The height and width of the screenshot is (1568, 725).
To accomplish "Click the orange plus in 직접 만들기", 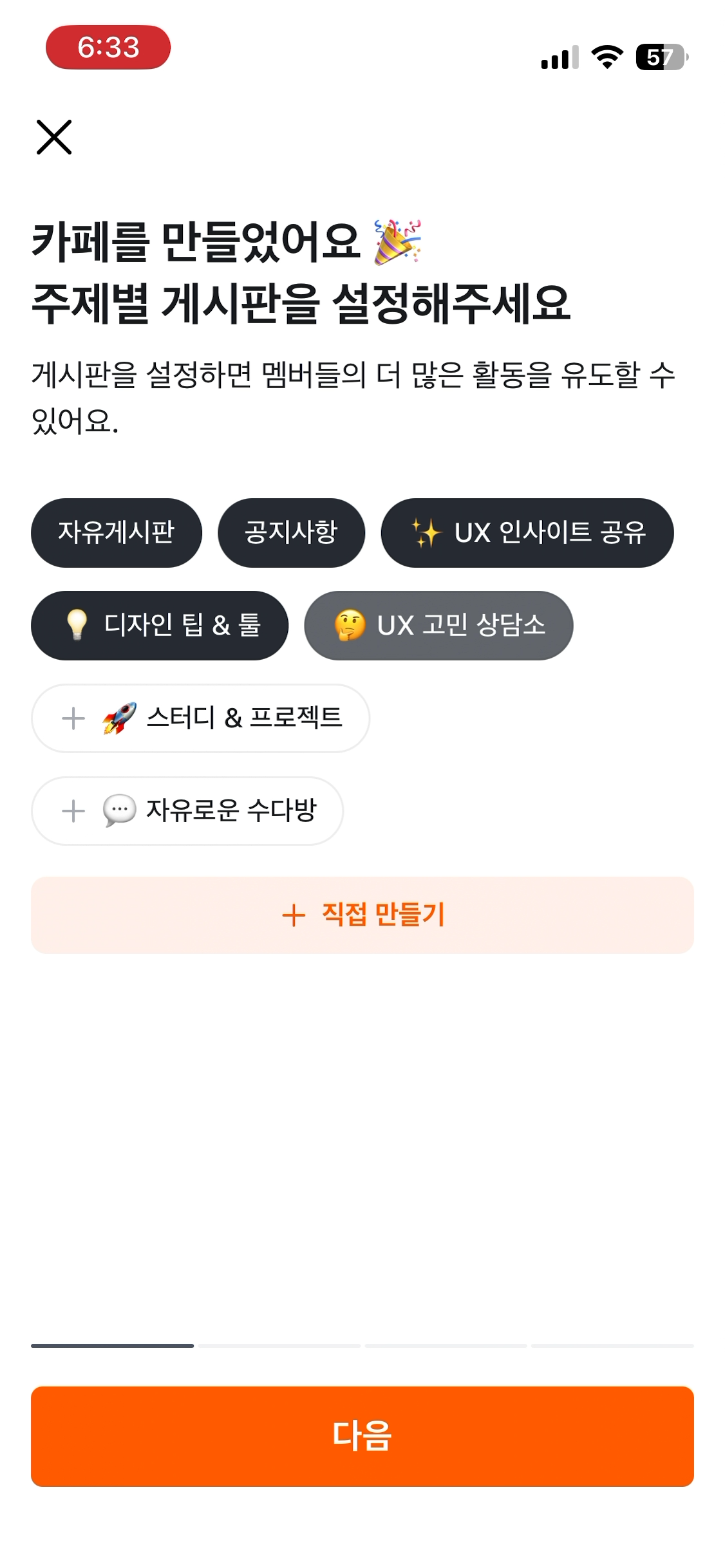I will (x=294, y=915).
